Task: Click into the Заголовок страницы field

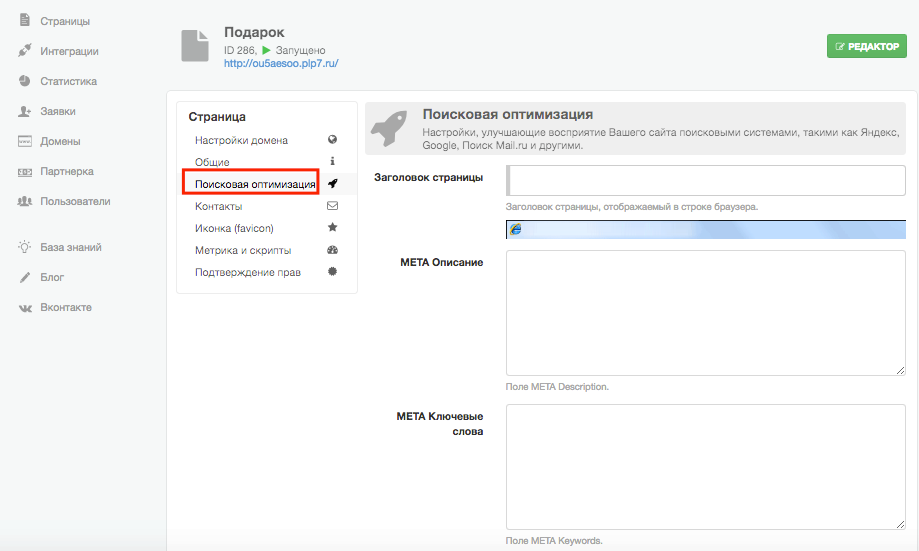Action: pos(706,181)
